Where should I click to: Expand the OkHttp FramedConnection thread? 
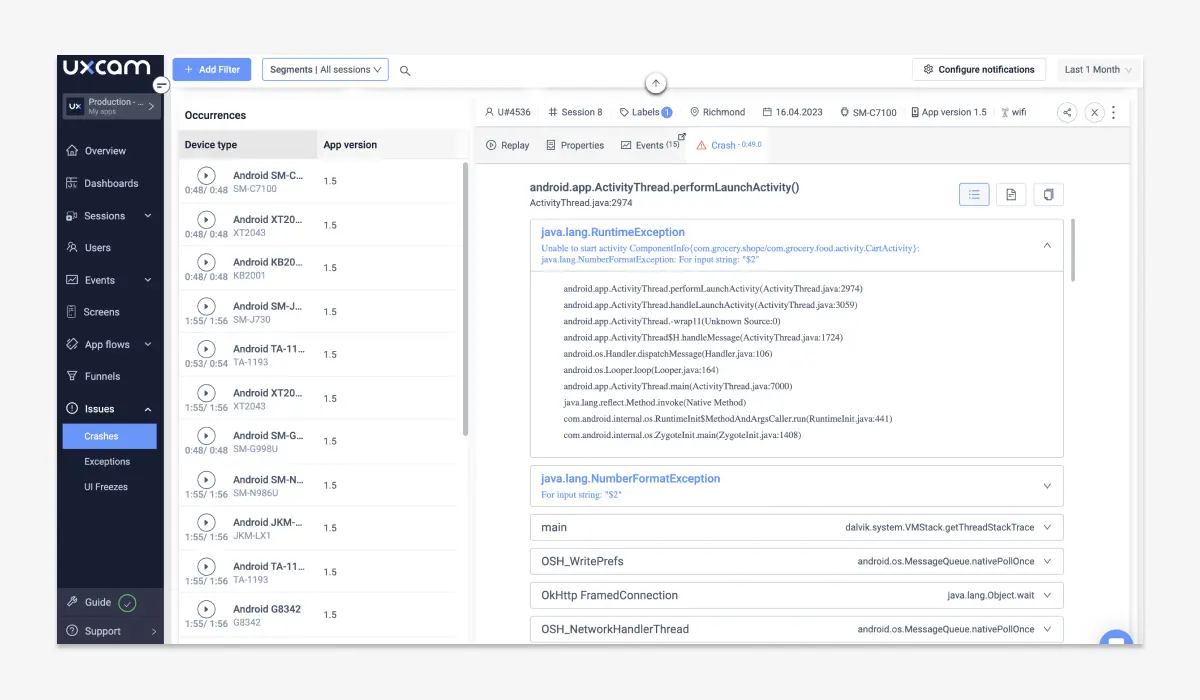coord(1047,595)
